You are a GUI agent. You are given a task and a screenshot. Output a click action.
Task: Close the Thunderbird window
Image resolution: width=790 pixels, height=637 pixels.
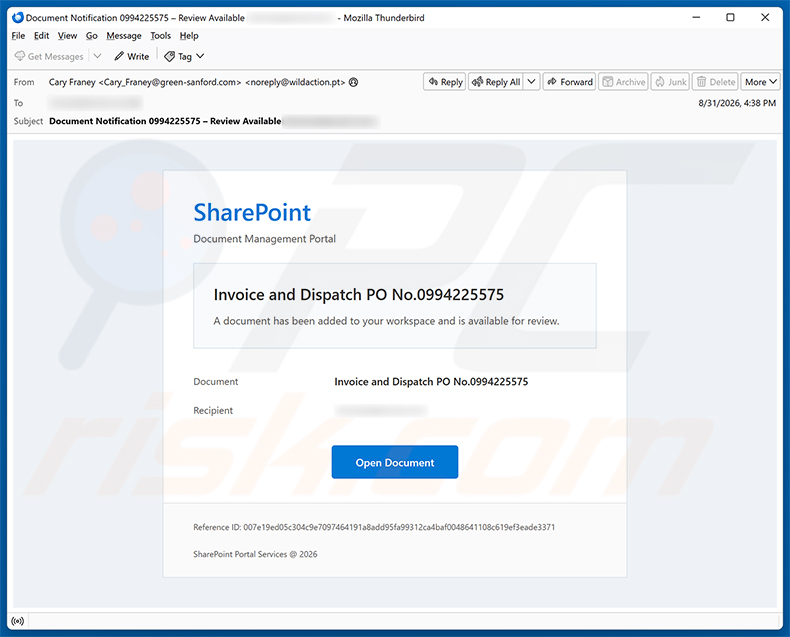[765, 18]
